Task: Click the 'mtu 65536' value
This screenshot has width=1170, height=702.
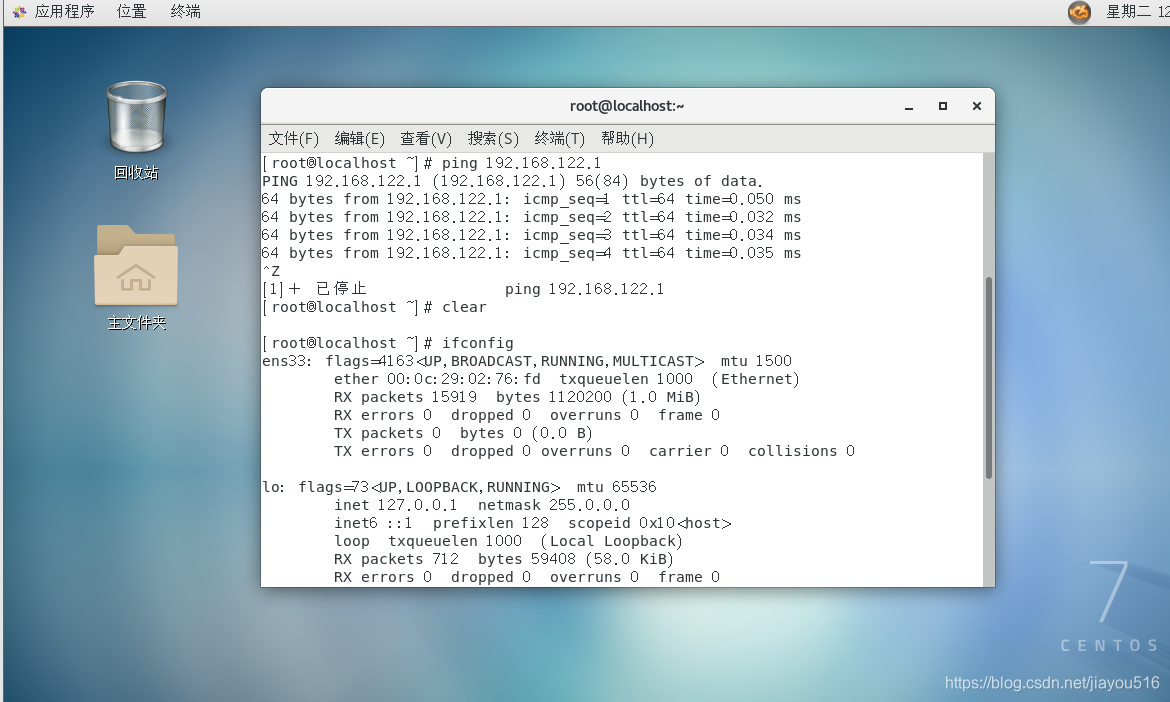Action: (x=616, y=487)
